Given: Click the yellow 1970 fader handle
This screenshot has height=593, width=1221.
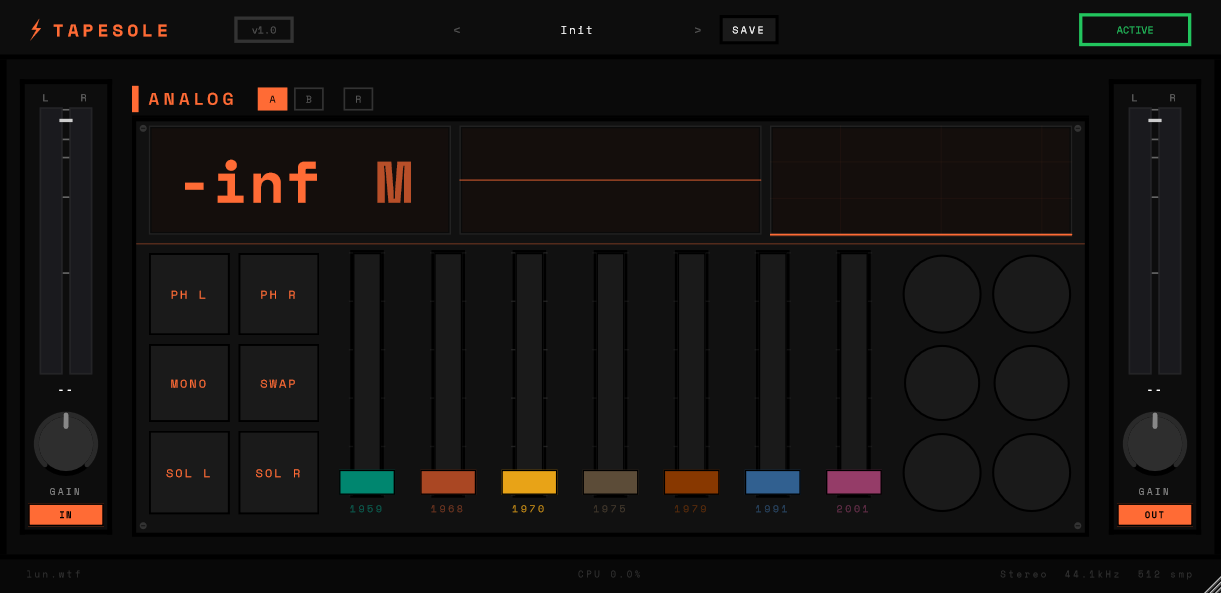Looking at the screenshot, I should tap(529, 482).
